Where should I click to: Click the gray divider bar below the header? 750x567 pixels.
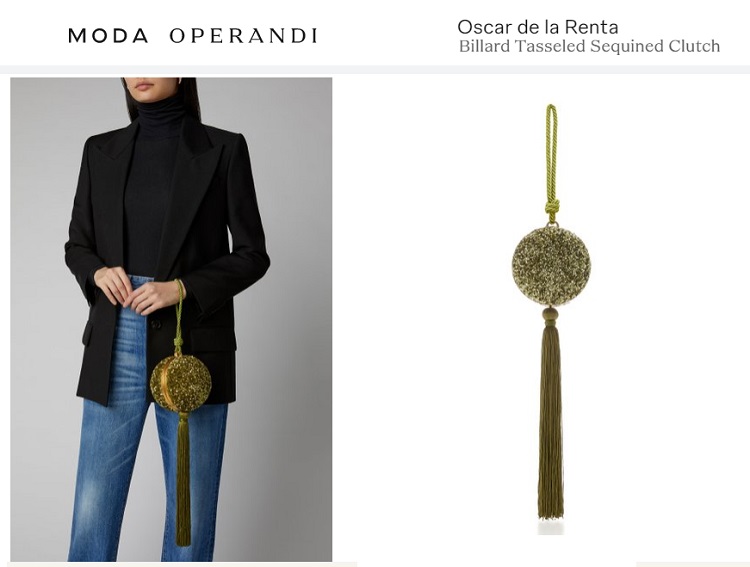pos(375,70)
